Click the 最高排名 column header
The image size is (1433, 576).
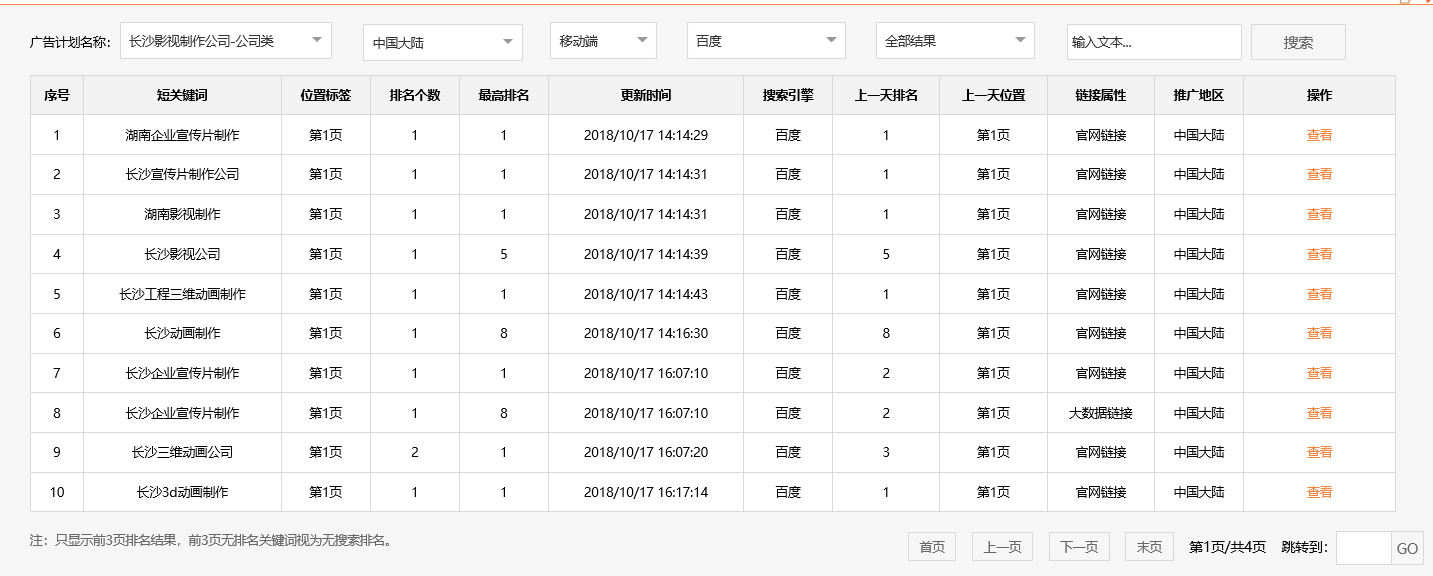coord(504,95)
